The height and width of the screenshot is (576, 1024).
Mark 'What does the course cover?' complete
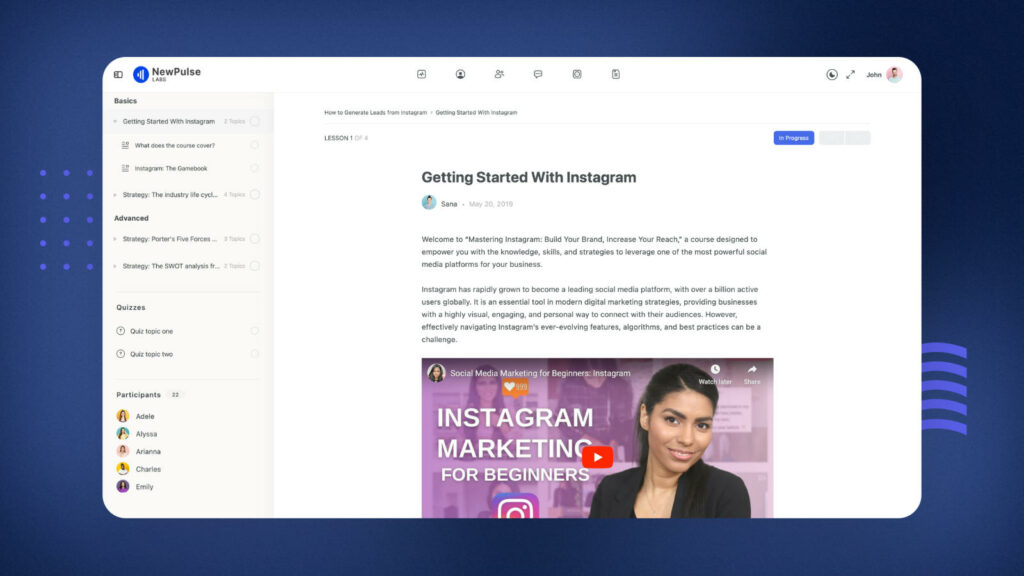click(x=254, y=145)
